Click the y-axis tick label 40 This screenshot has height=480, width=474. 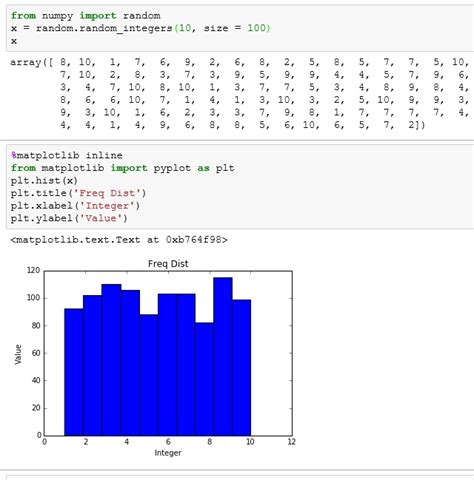tap(36, 380)
